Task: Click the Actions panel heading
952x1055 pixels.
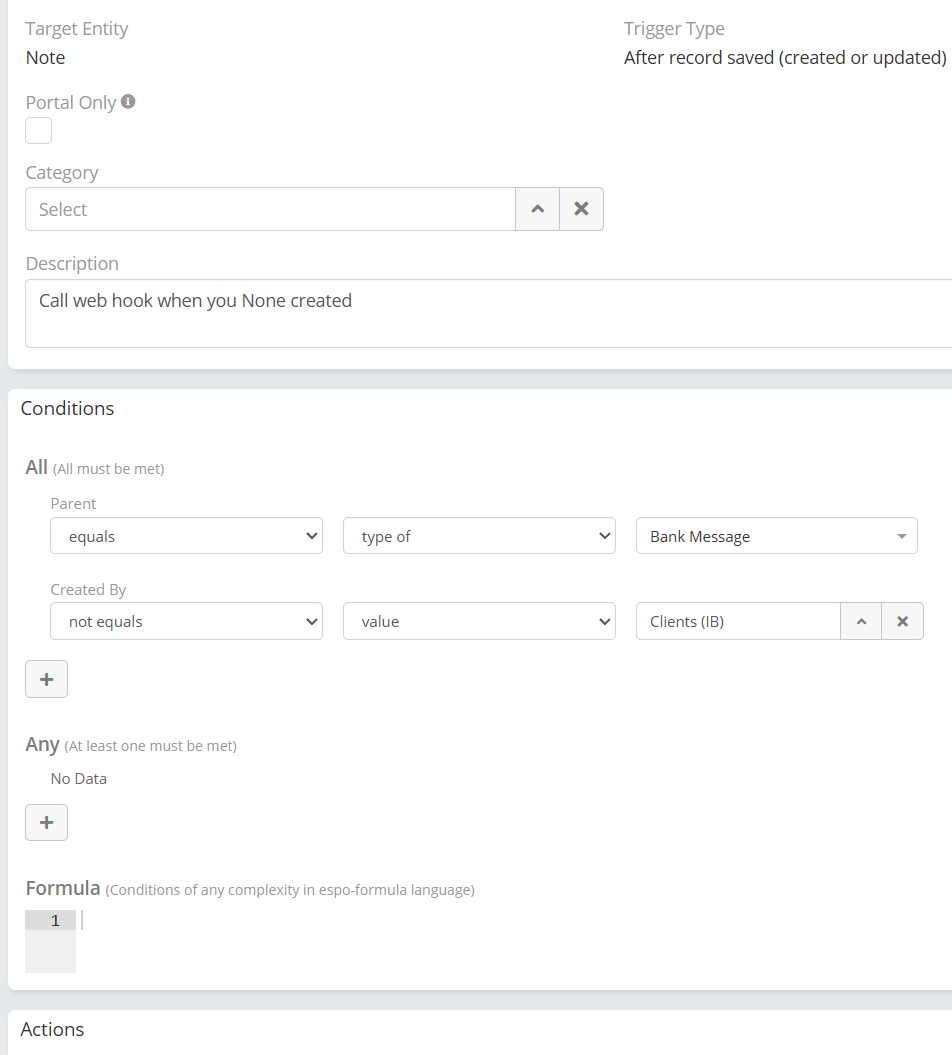Action: [x=53, y=1029]
